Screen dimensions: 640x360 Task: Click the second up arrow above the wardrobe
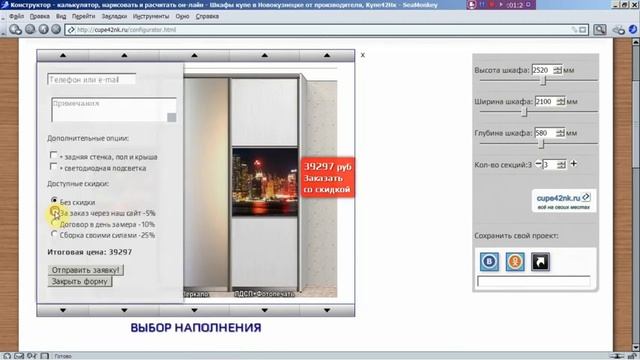(124, 55)
